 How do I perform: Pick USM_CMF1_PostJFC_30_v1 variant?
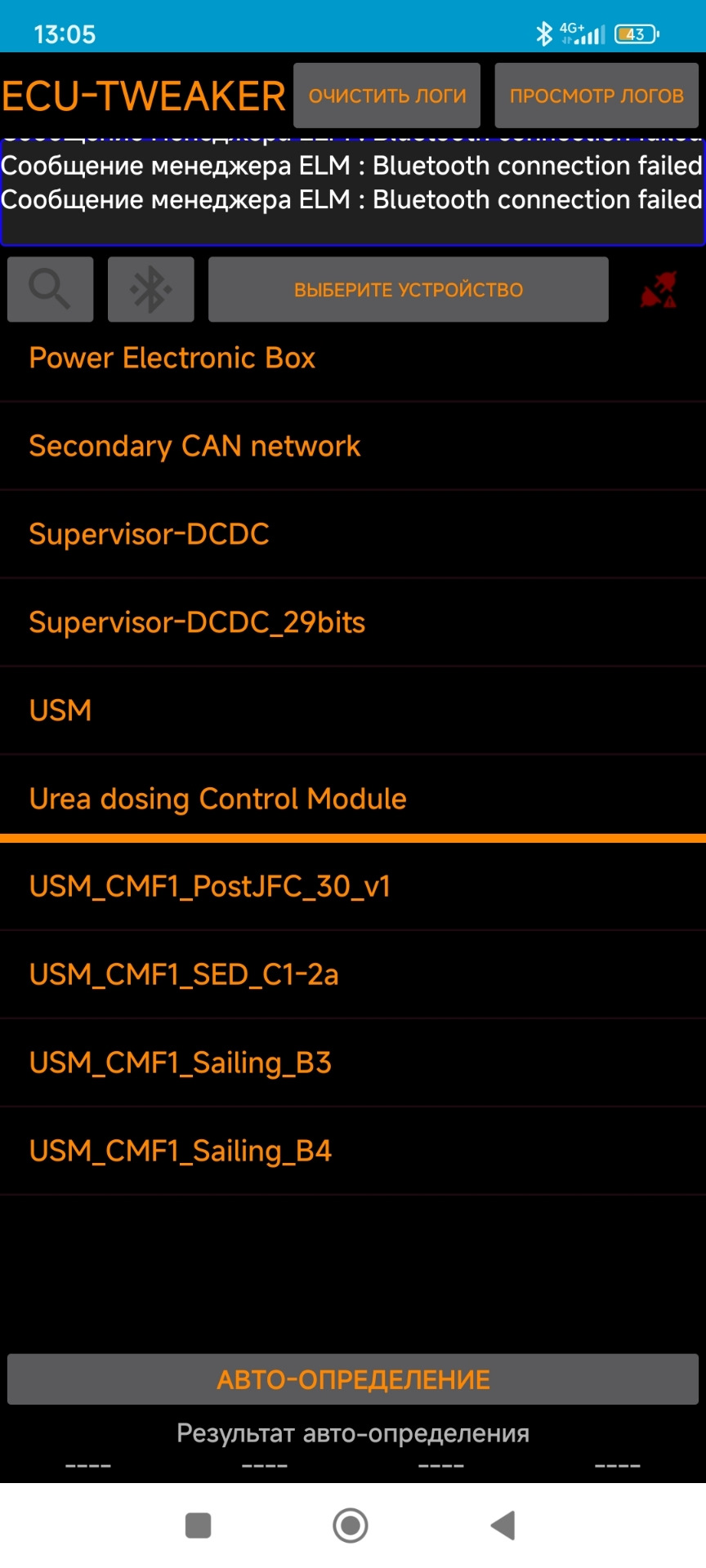pos(353,886)
